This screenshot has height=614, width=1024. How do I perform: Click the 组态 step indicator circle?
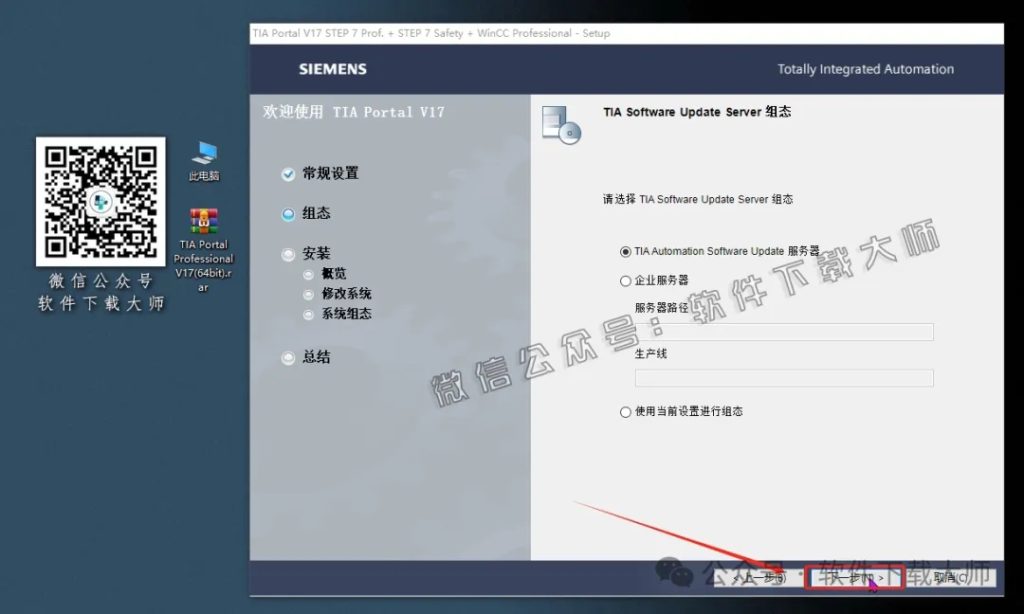pos(289,213)
